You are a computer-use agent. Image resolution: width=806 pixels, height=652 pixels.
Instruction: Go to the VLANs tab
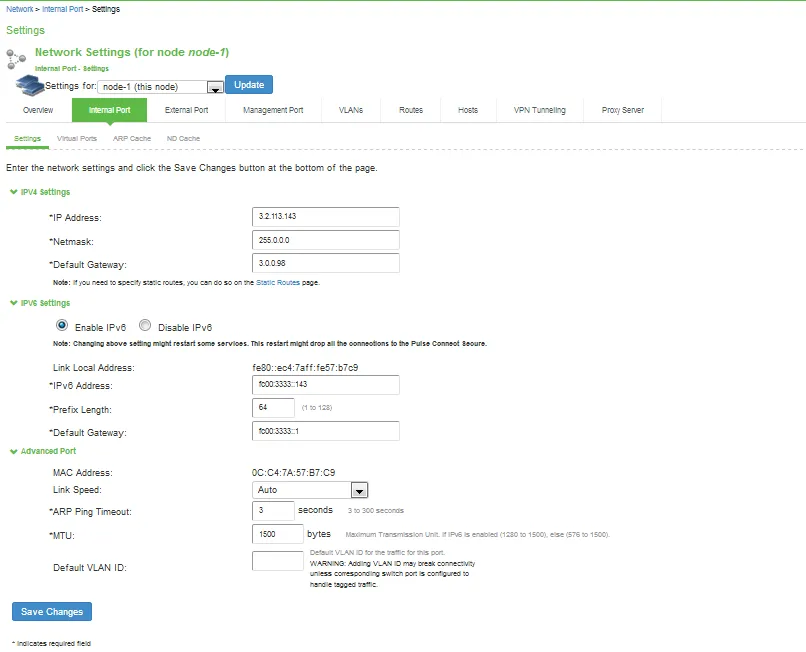351,110
